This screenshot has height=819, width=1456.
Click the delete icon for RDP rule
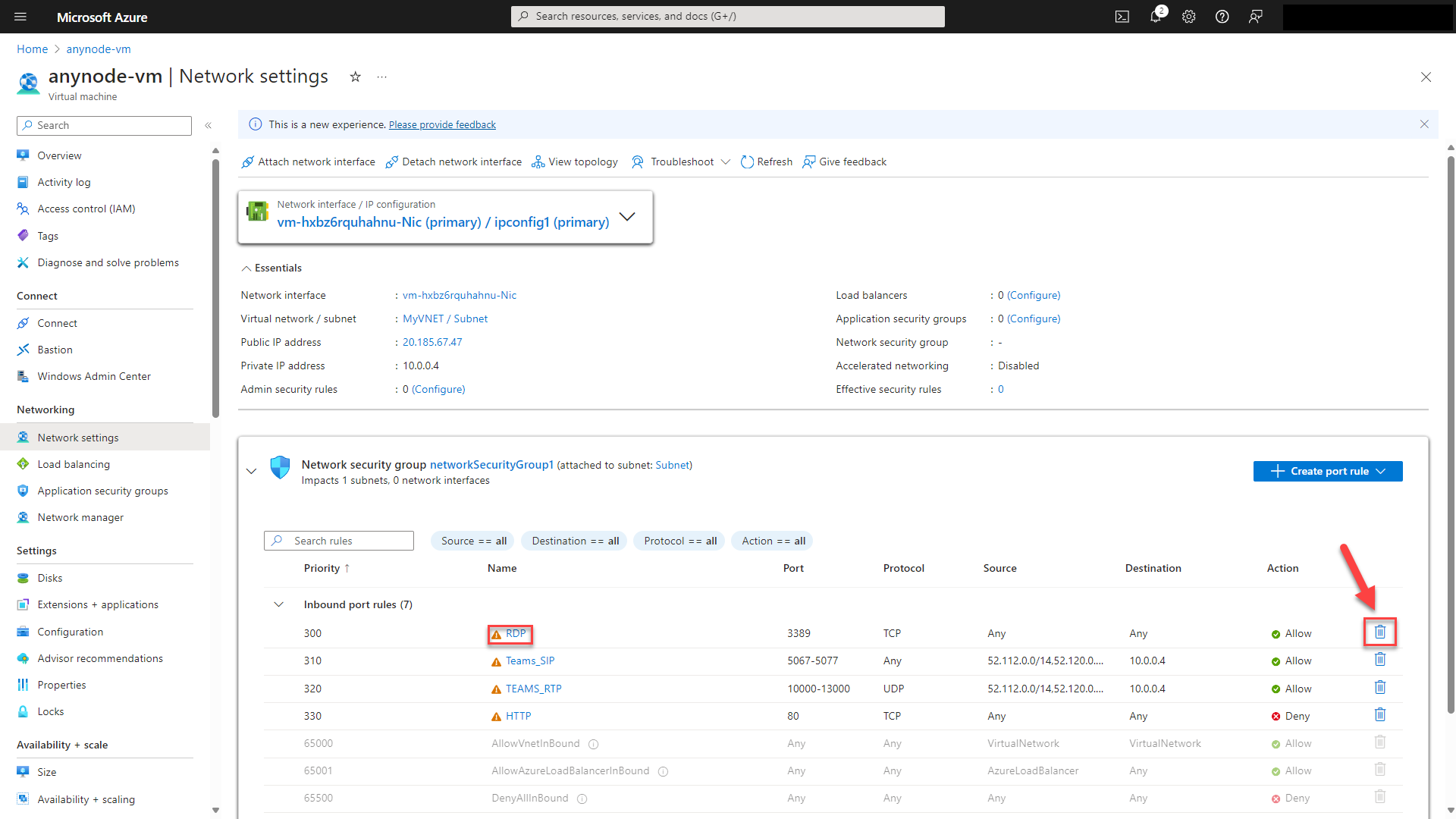[1381, 631]
